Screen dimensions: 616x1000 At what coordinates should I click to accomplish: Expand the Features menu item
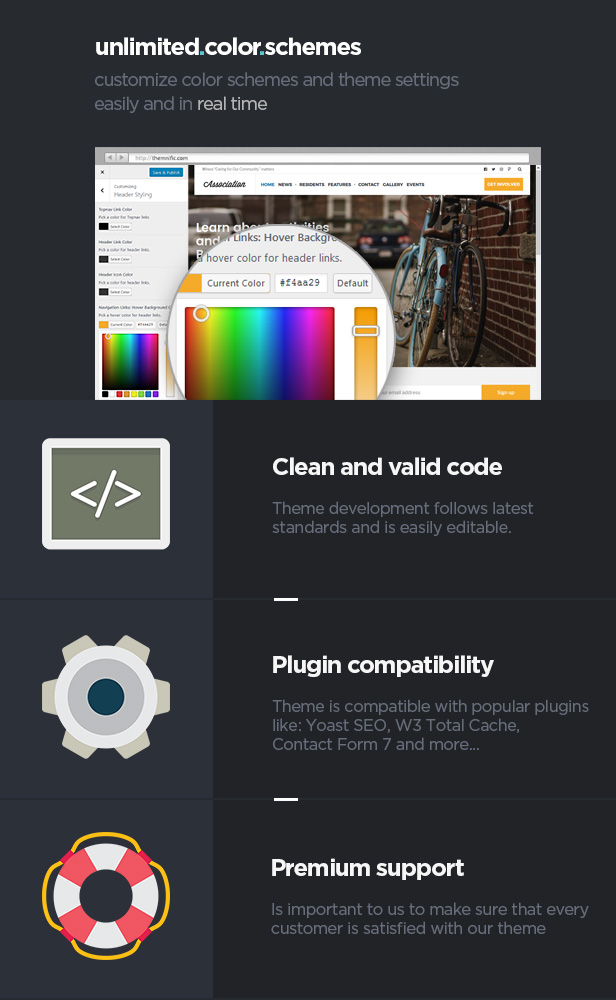[x=339, y=184]
